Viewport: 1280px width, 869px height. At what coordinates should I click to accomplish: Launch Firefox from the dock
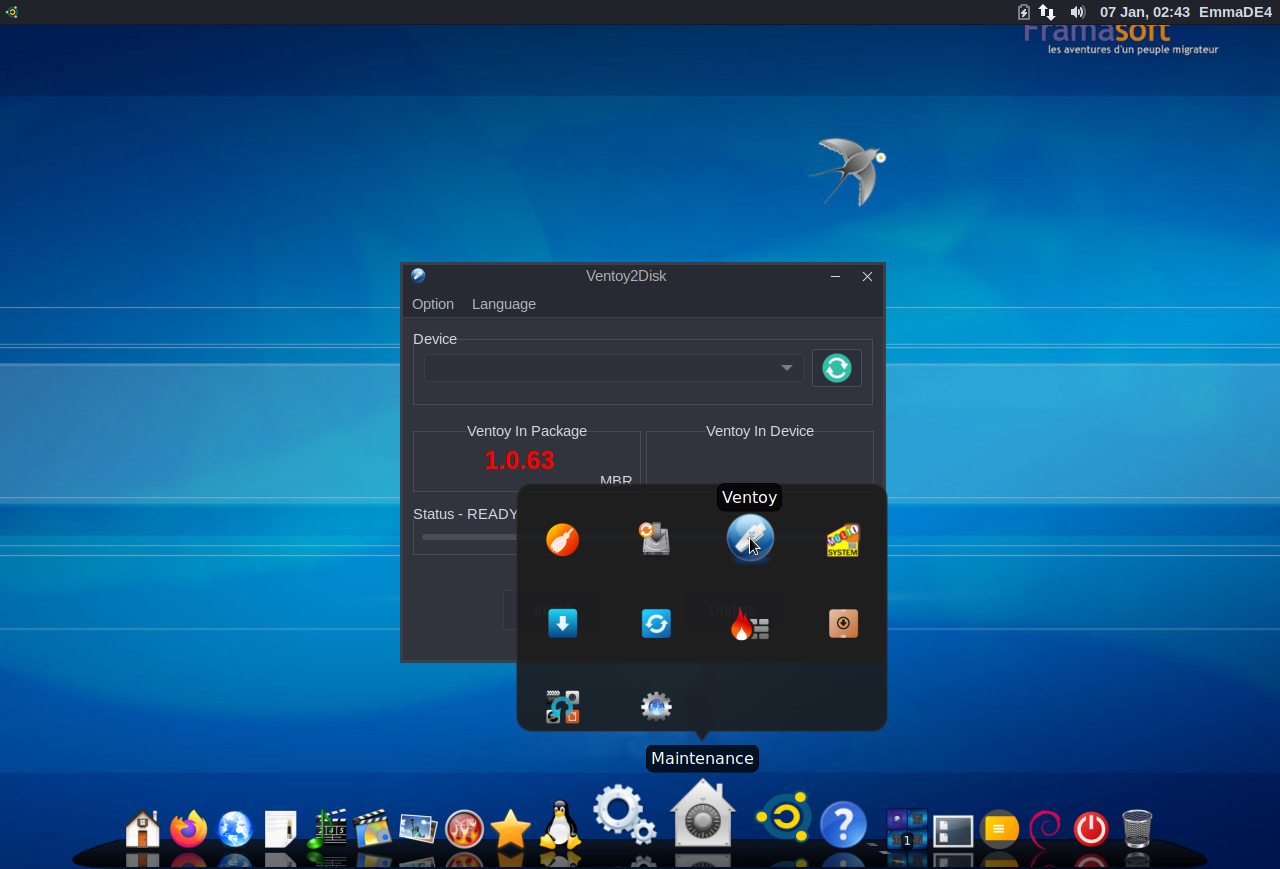(x=189, y=828)
